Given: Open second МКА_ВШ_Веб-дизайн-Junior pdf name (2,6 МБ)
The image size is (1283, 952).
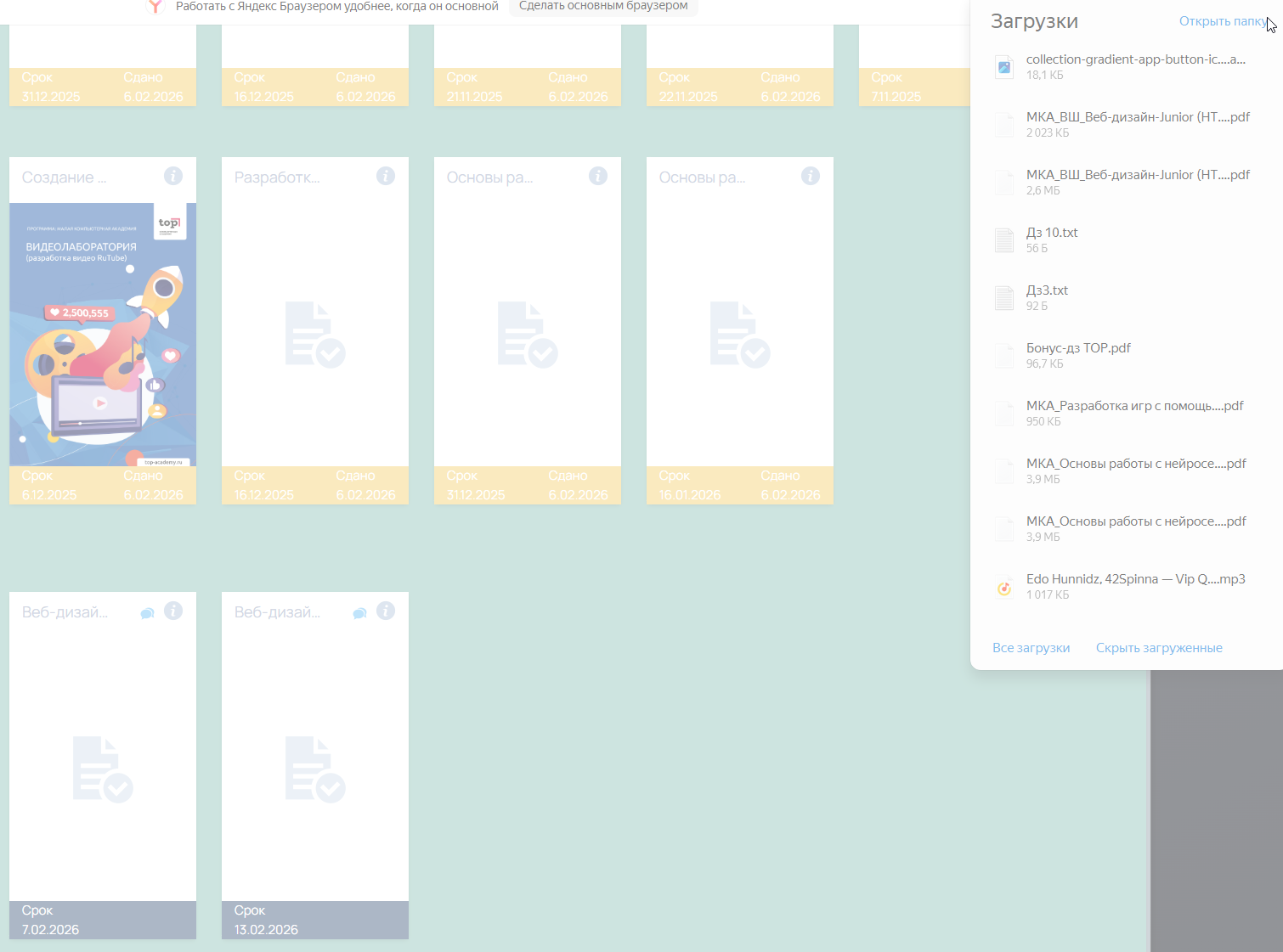Looking at the screenshot, I should pos(1138,175).
